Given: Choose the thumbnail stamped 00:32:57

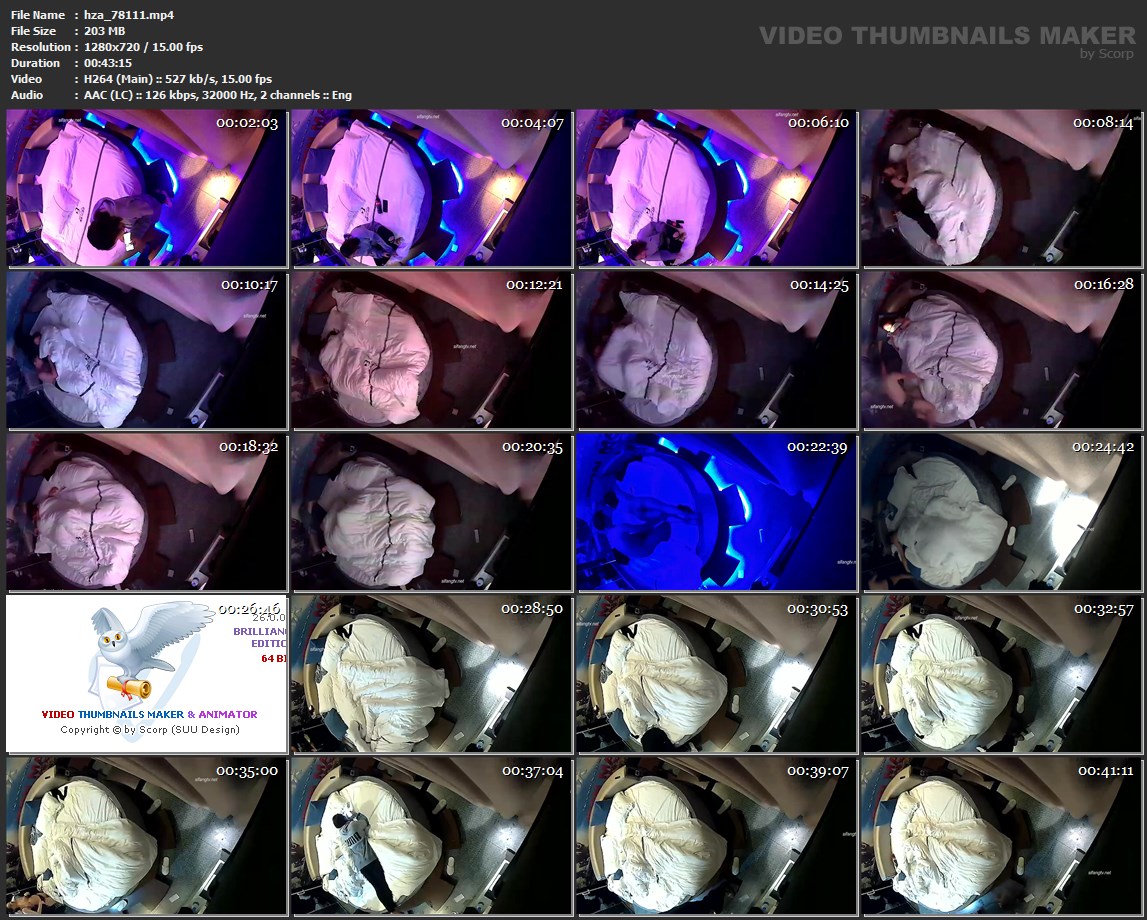Looking at the screenshot, I should pos(1000,674).
